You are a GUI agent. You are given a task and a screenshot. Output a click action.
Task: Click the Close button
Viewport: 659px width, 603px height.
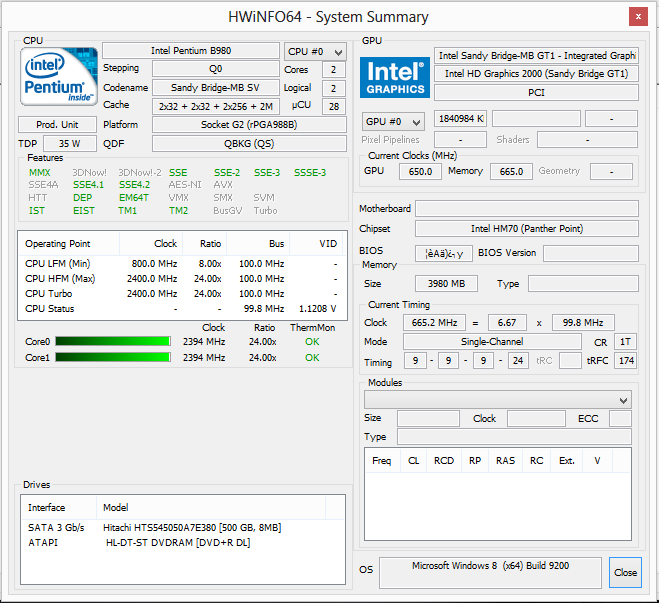click(x=625, y=572)
